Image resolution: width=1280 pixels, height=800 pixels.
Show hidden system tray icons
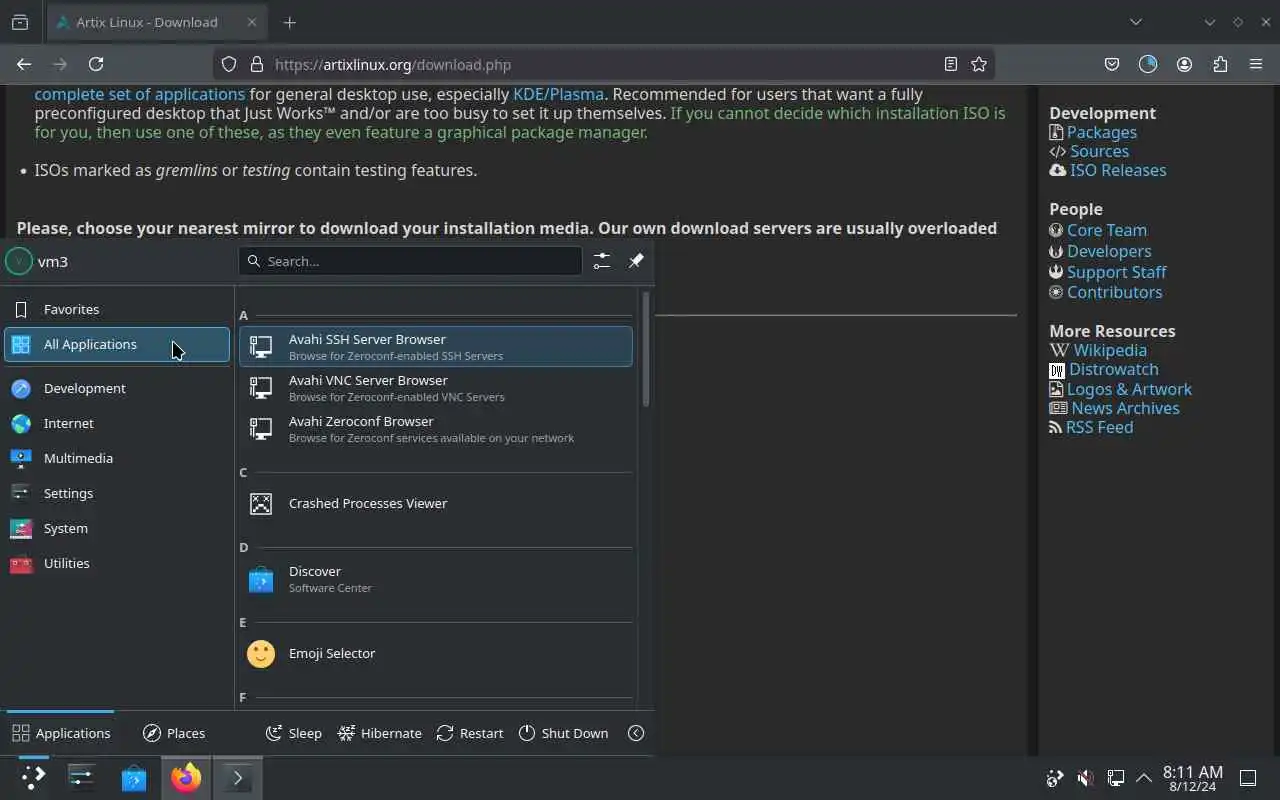tap(1144, 778)
